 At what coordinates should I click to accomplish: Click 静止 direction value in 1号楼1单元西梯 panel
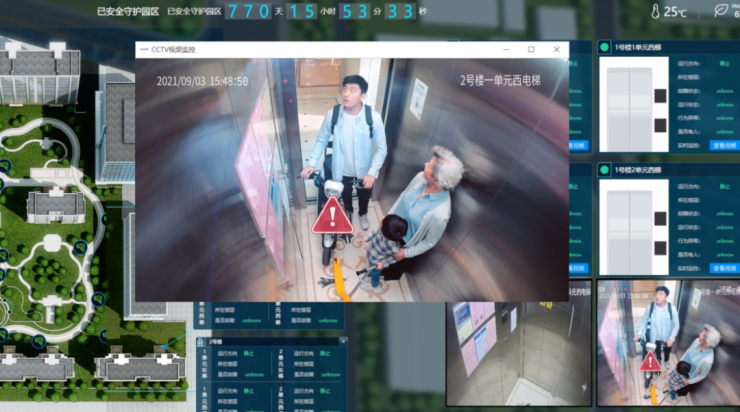tap(724, 63)
